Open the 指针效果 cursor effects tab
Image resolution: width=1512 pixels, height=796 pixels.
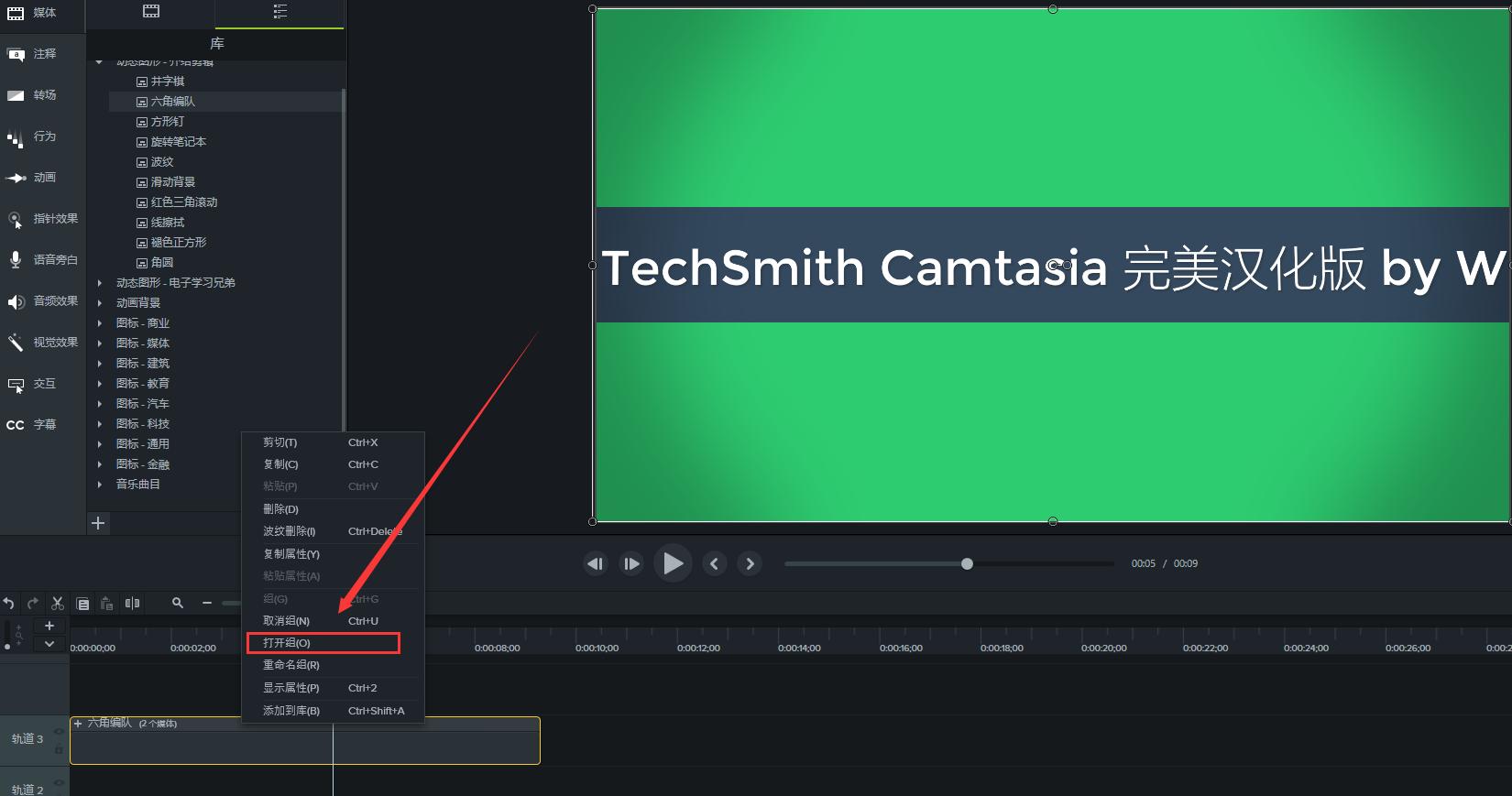click(42, 219)
